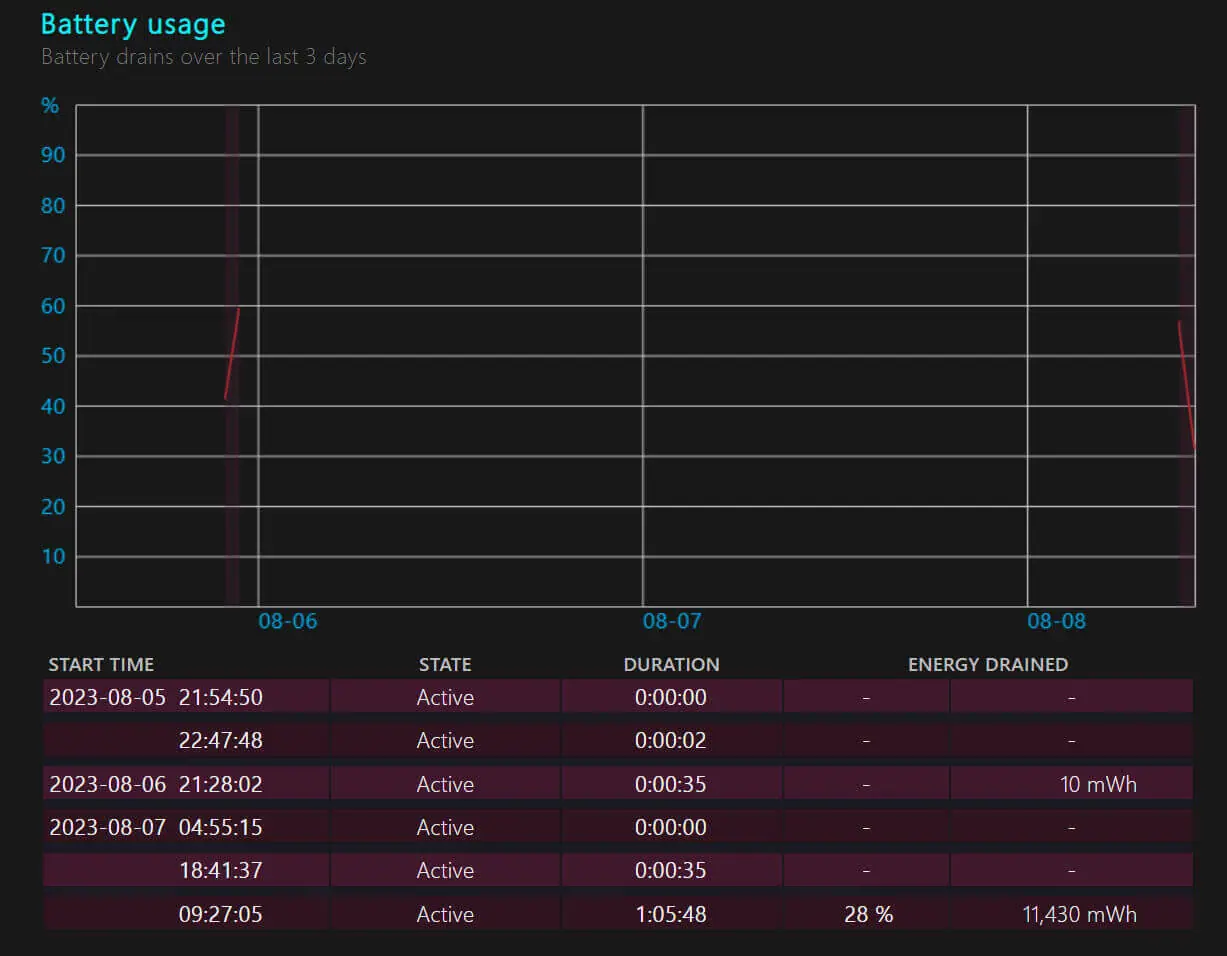1227x956 pixels.
Task: Select the row starting at 18:41:37
Action: (618, 870)
